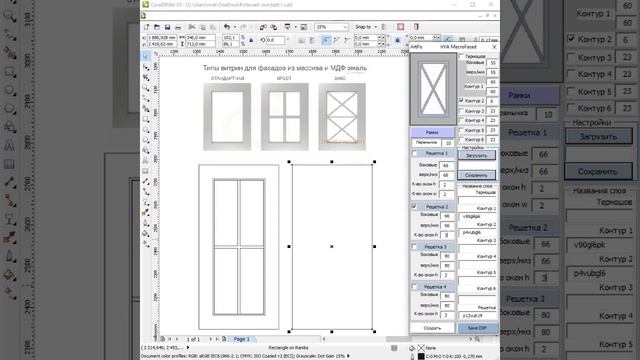640x360 pixels.
Task: Click the Контур 2 layer name field
Action: [x=477, y=232]
